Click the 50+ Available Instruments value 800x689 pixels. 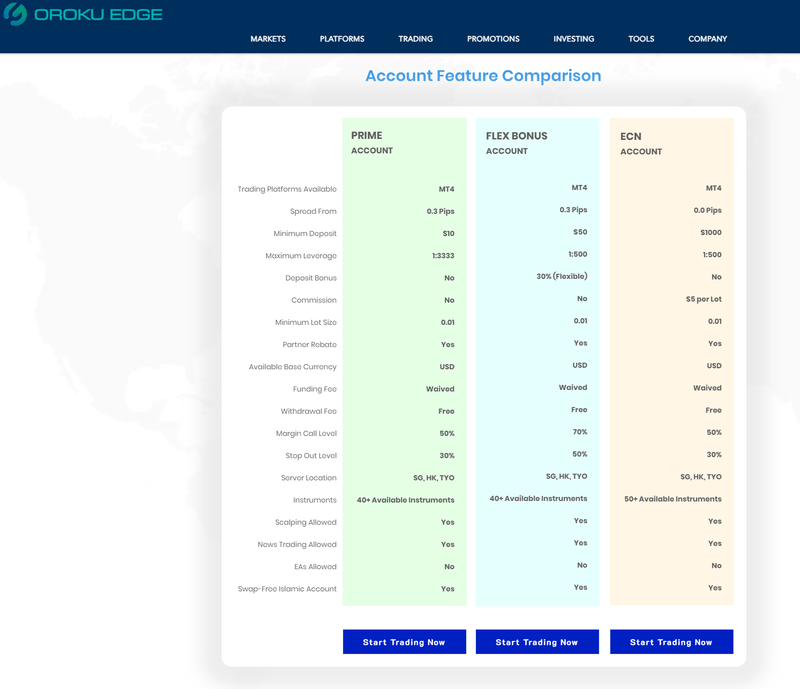(673, 499)
